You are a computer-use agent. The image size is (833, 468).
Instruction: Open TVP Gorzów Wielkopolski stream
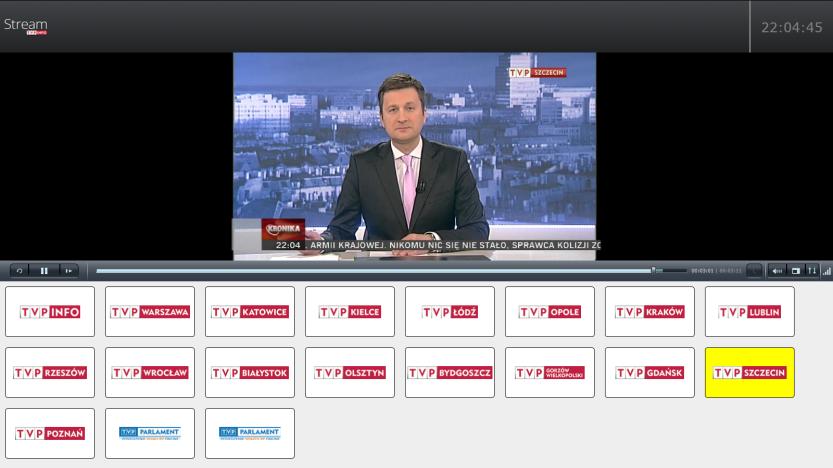(550, 372)
